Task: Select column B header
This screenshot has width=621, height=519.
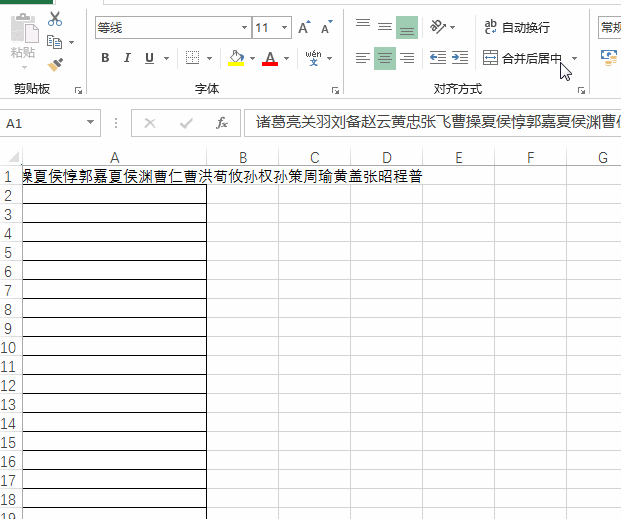Action: (243, 158)
